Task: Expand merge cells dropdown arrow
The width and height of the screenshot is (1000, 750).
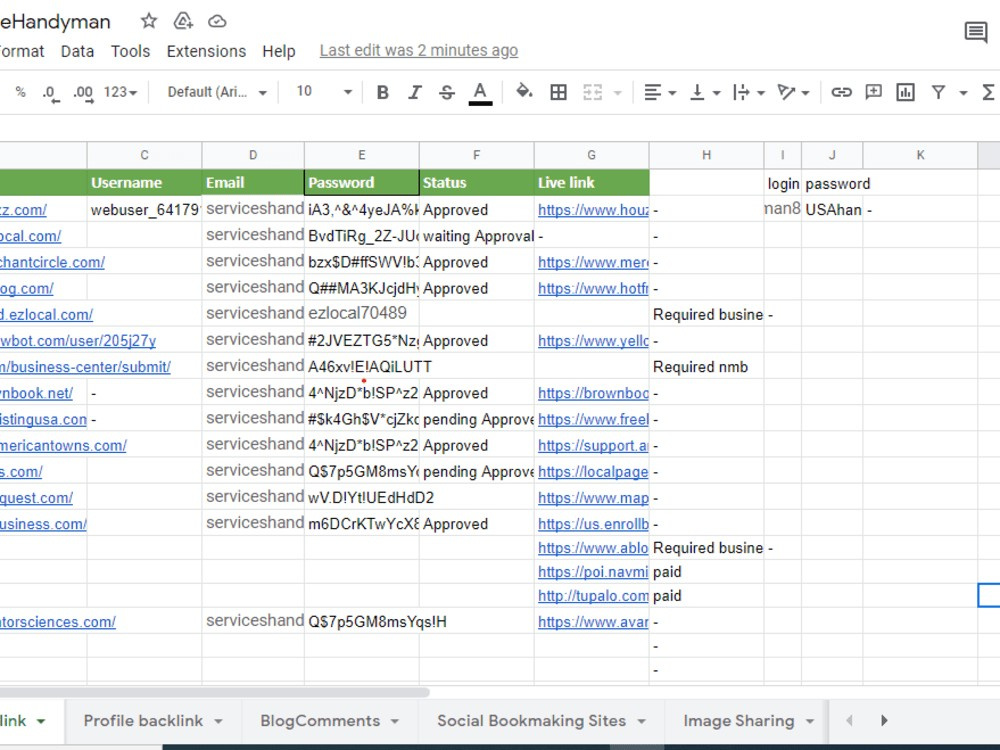Action: pos(617,93)
